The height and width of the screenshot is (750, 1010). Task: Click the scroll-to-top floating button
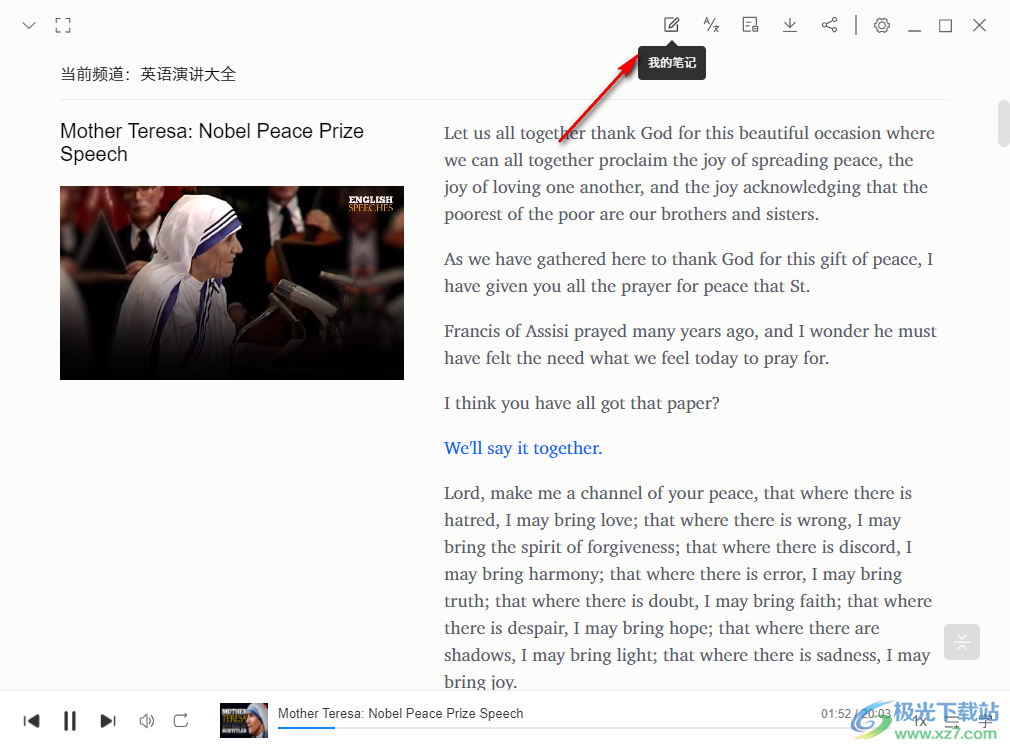pos(962,642)
